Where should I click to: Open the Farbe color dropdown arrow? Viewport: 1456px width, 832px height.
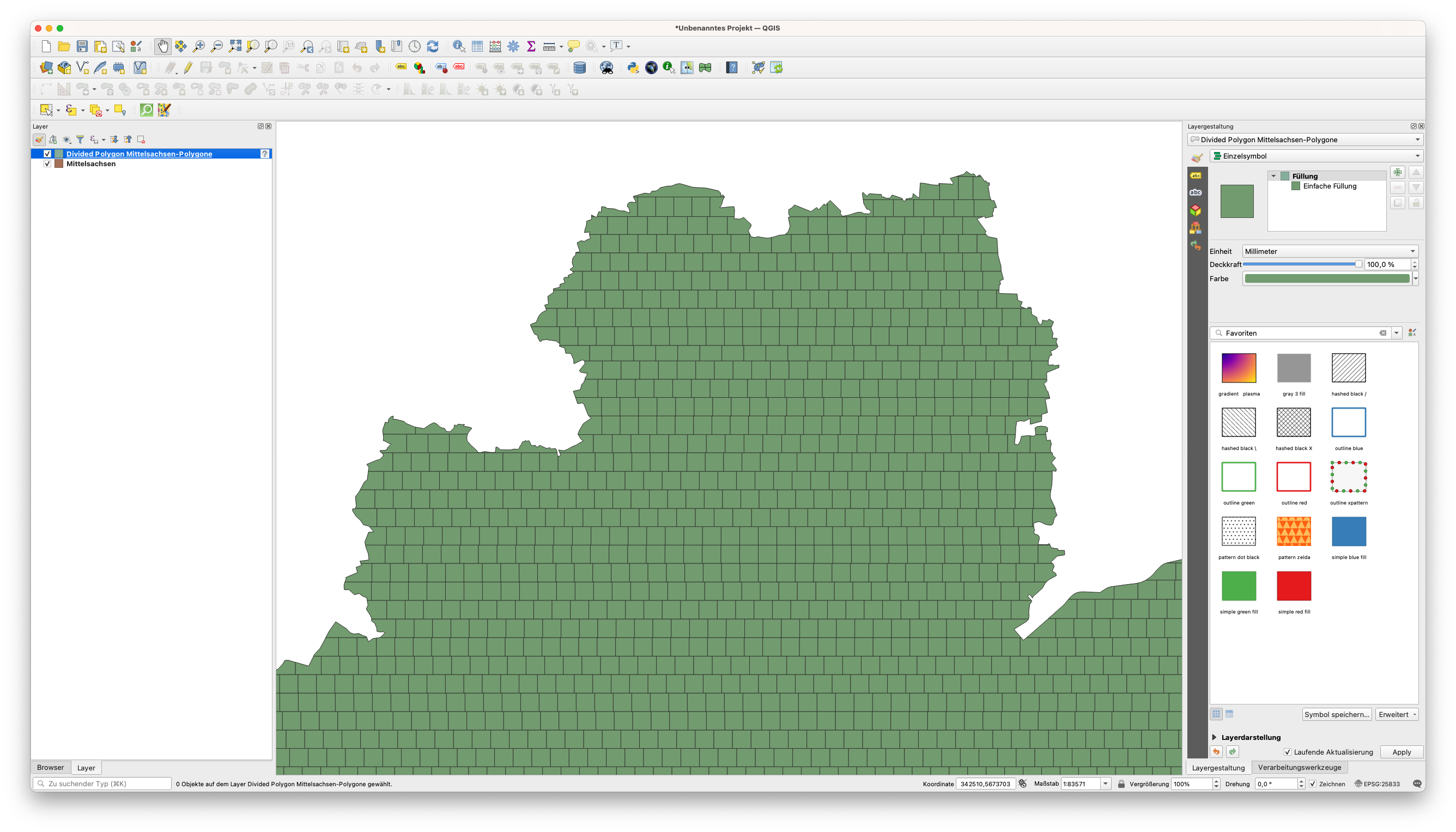1416,278
